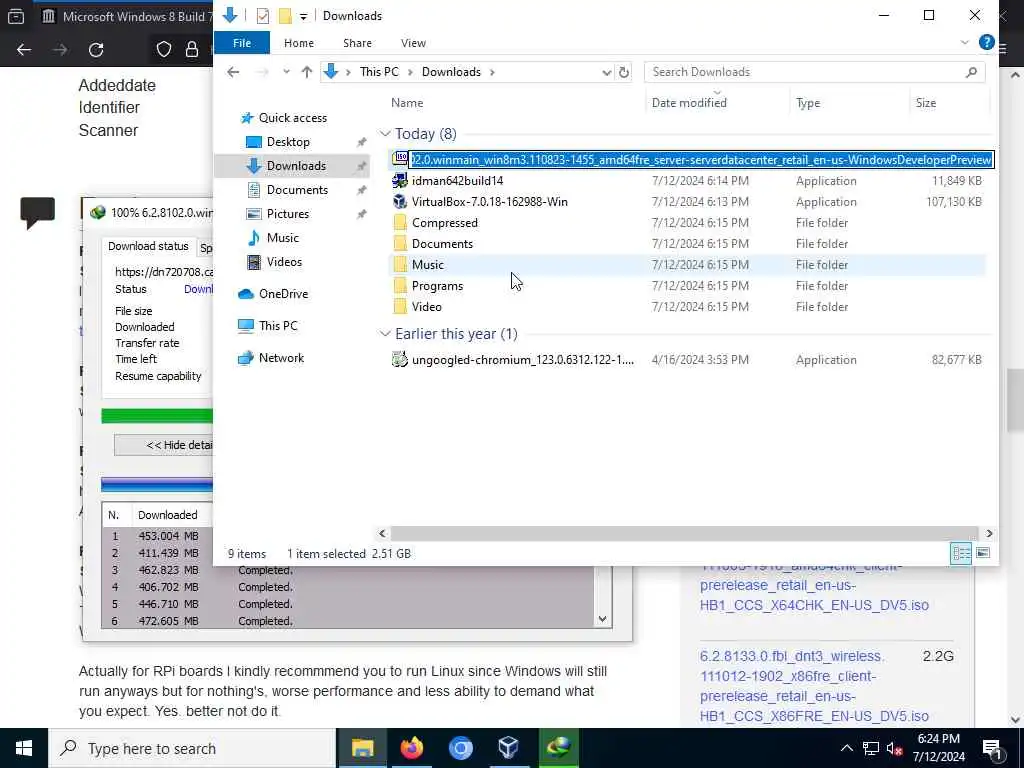This screenshot has width=1024, height=768.
Task: Collapse the Earlier this year group
Action: pyautogui.click(x=385, y=334)
